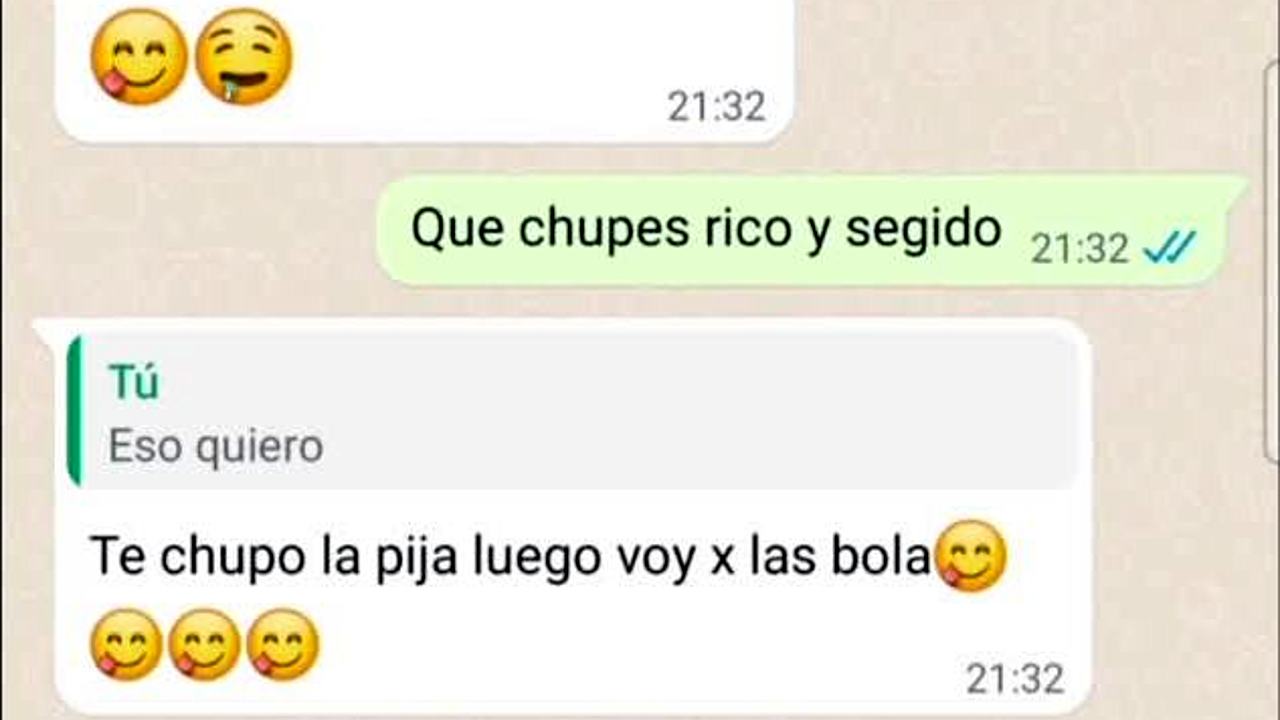
Task: Tap the drooling-face emoji in top message
Action: click(x=243, y=57)
